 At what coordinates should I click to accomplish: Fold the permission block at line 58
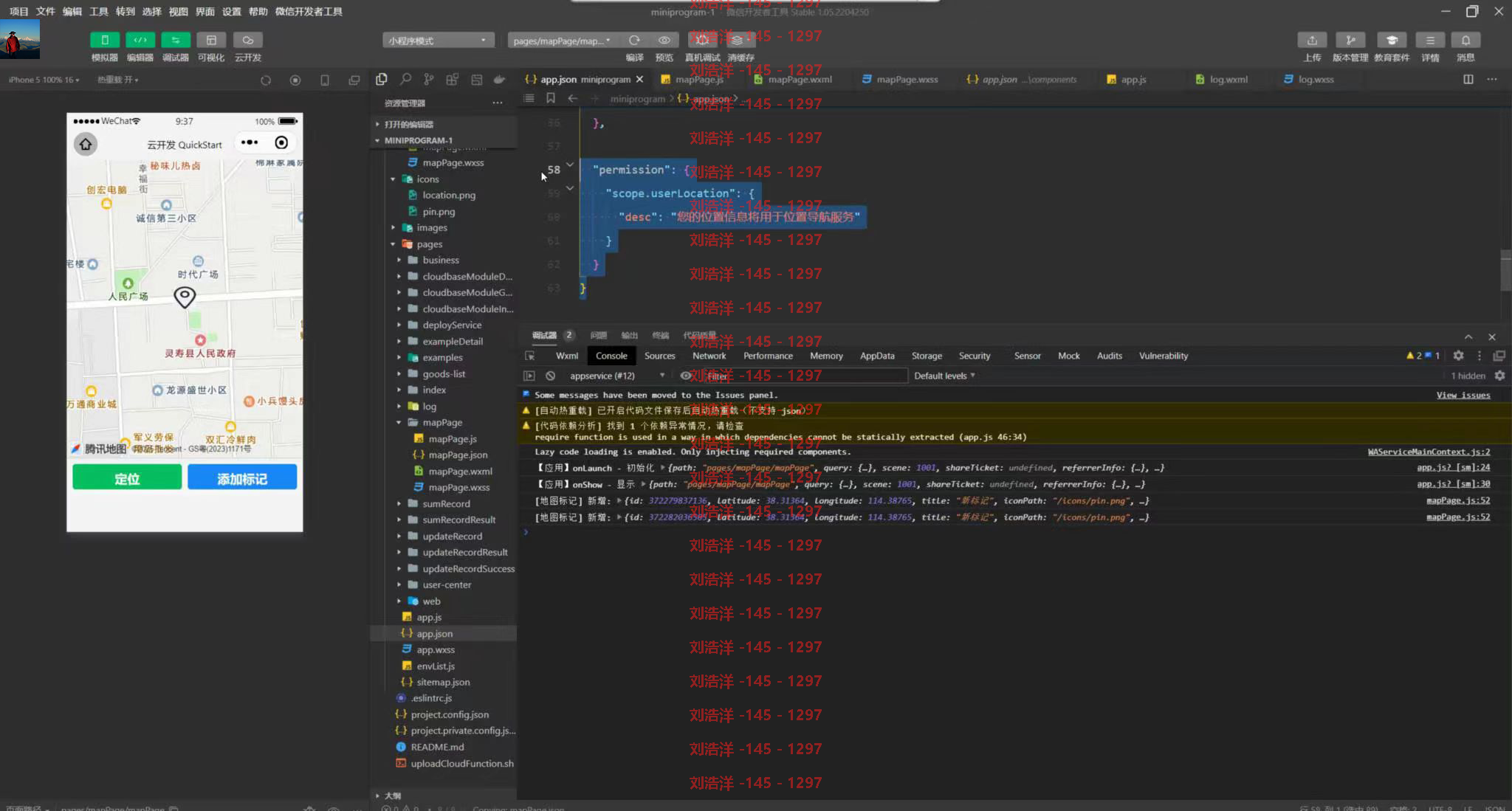pos(570,165)
